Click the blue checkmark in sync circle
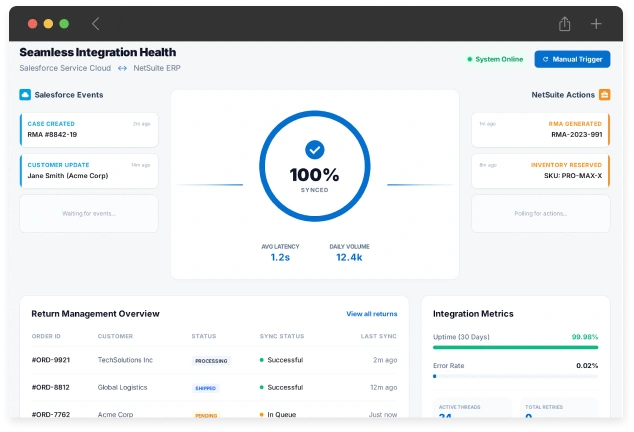This screenshot has height=432, width=634. [x=315, y=150]
